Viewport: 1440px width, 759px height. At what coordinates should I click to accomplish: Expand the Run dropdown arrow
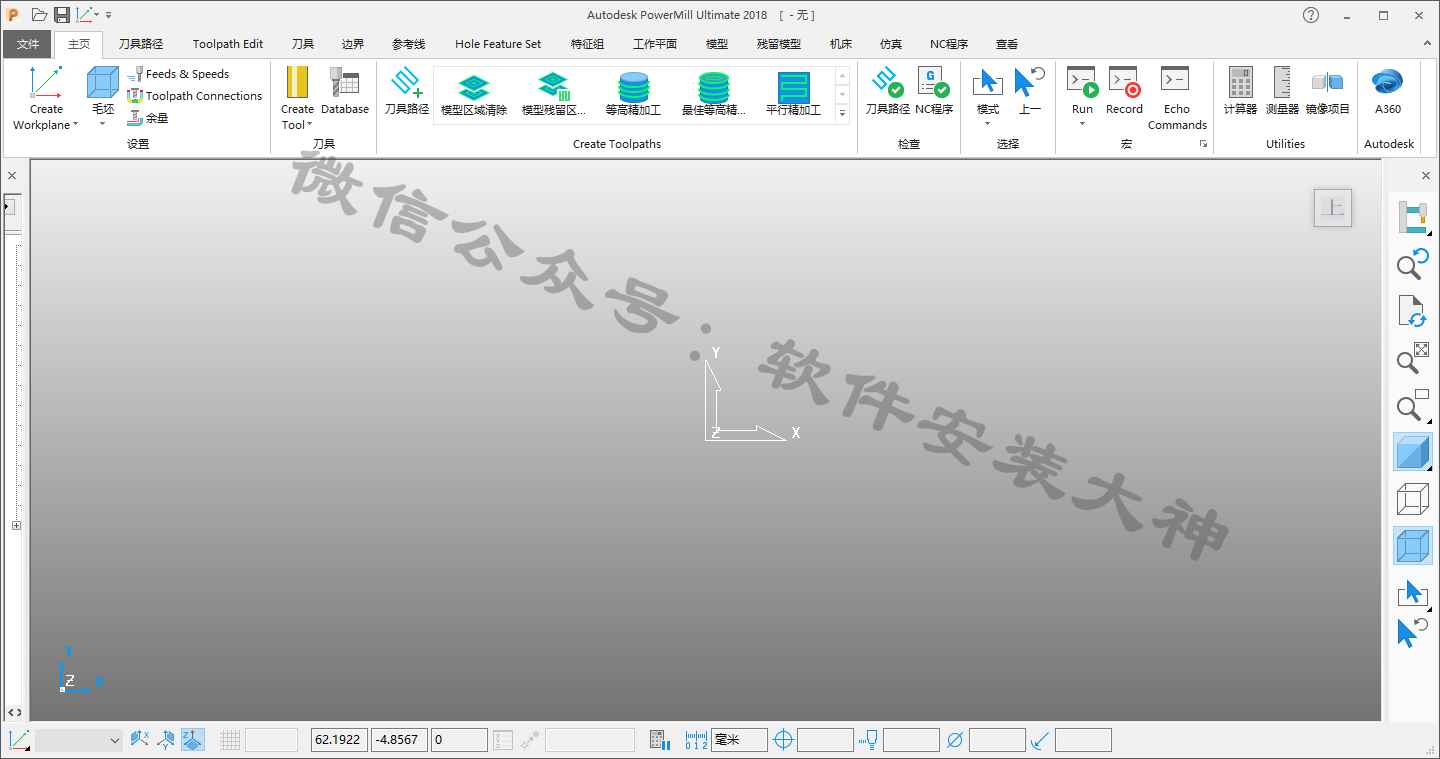point(1082,124)
